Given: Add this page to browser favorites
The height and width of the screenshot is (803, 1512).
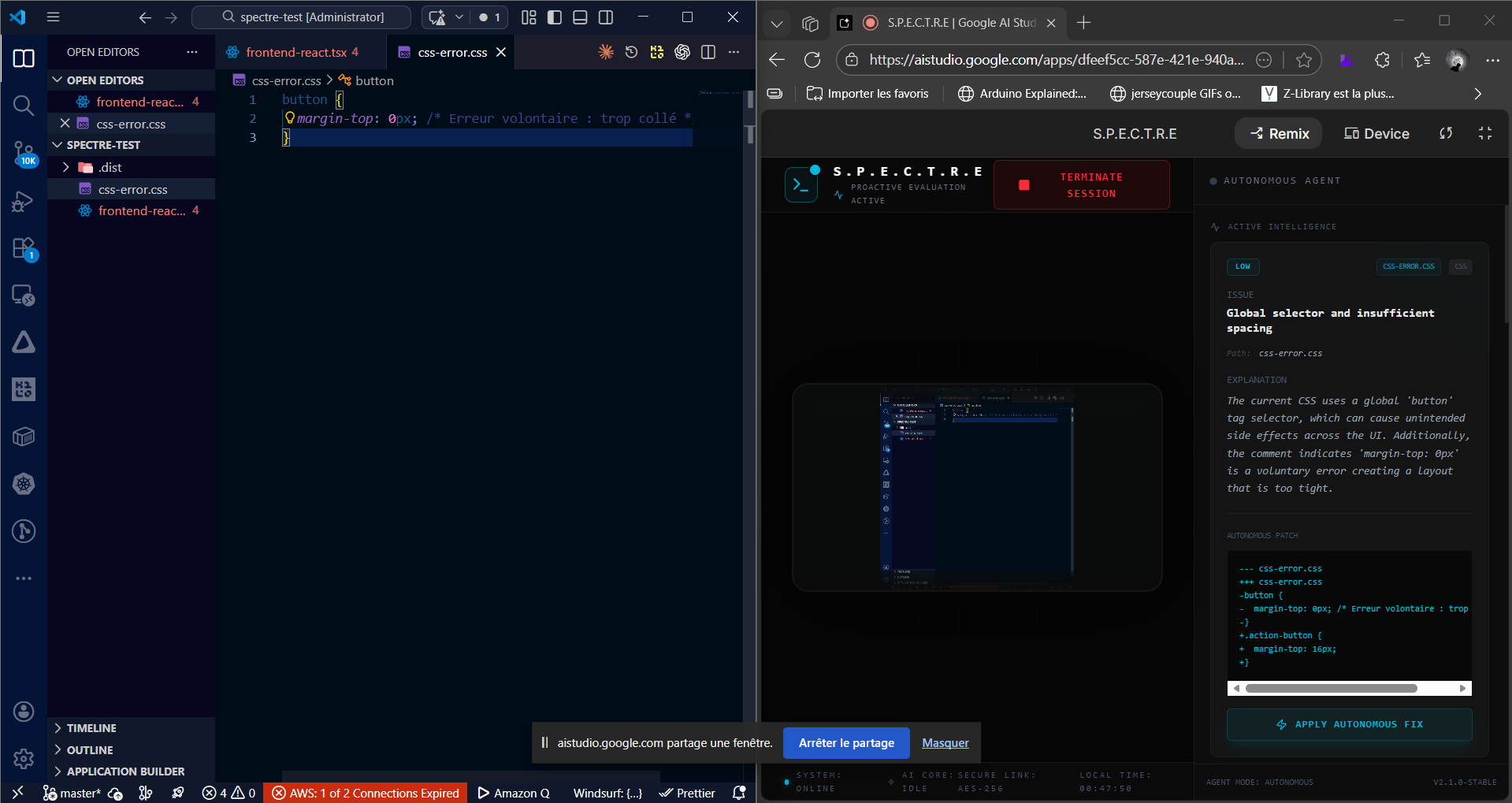Looking at the screenshot, I should (x=1304, y=60).
